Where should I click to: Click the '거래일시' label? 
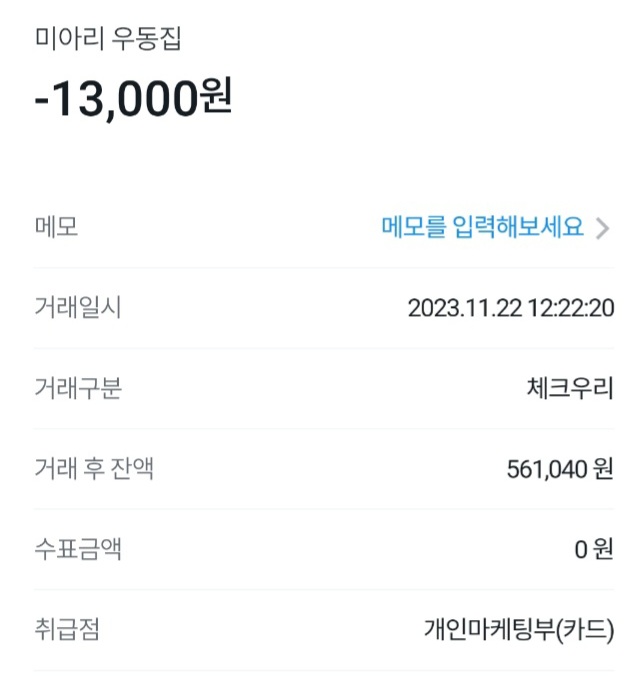[78, 308]
